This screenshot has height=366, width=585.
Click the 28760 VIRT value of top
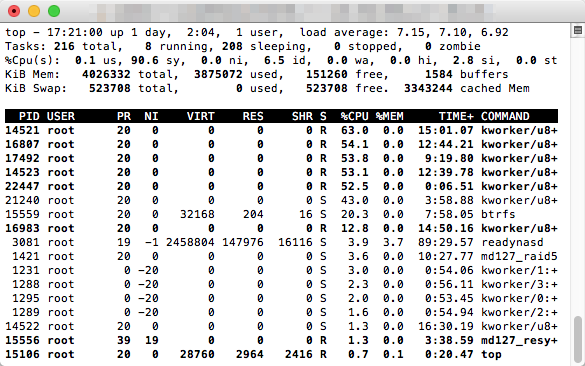pyautogui.click(x=197, y=354)
